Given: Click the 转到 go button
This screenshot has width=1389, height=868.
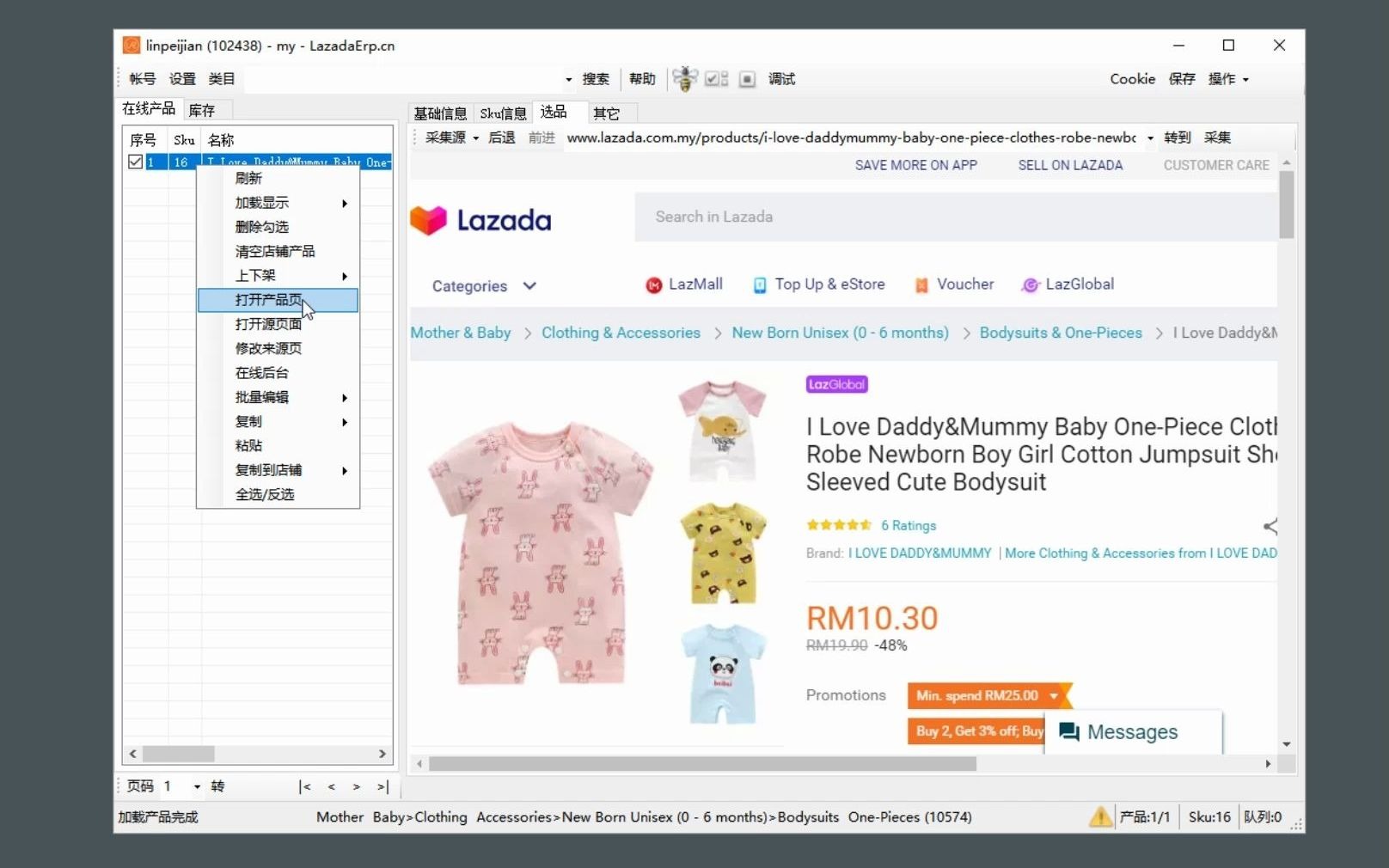Looking at the screenshot, I should tap(1178, 138).
